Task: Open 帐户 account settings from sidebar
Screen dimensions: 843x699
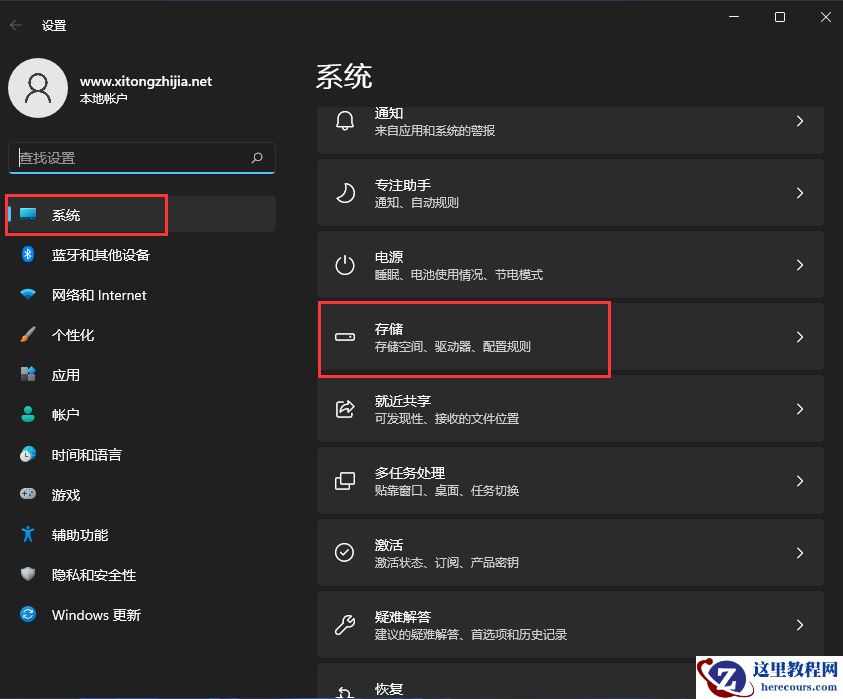Action: coord(28,414)
